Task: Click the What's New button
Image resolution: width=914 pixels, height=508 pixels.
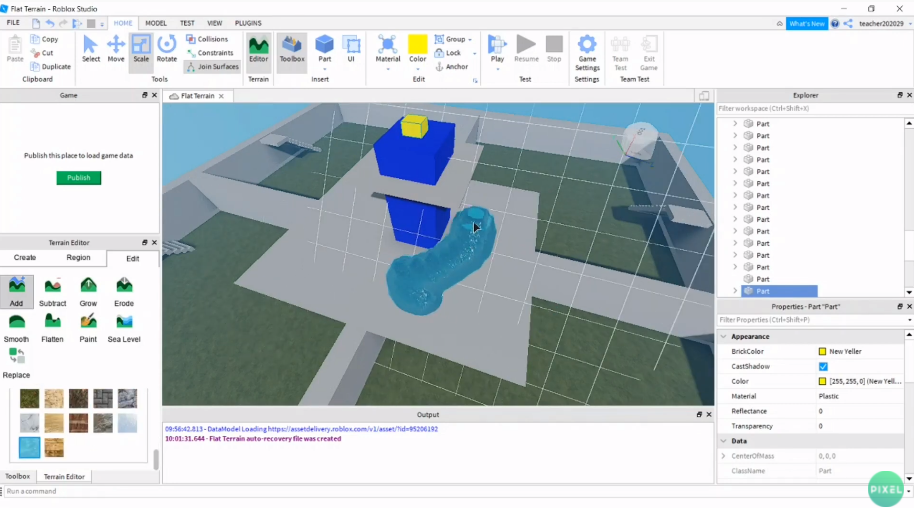Action: (x=807, y=23)
